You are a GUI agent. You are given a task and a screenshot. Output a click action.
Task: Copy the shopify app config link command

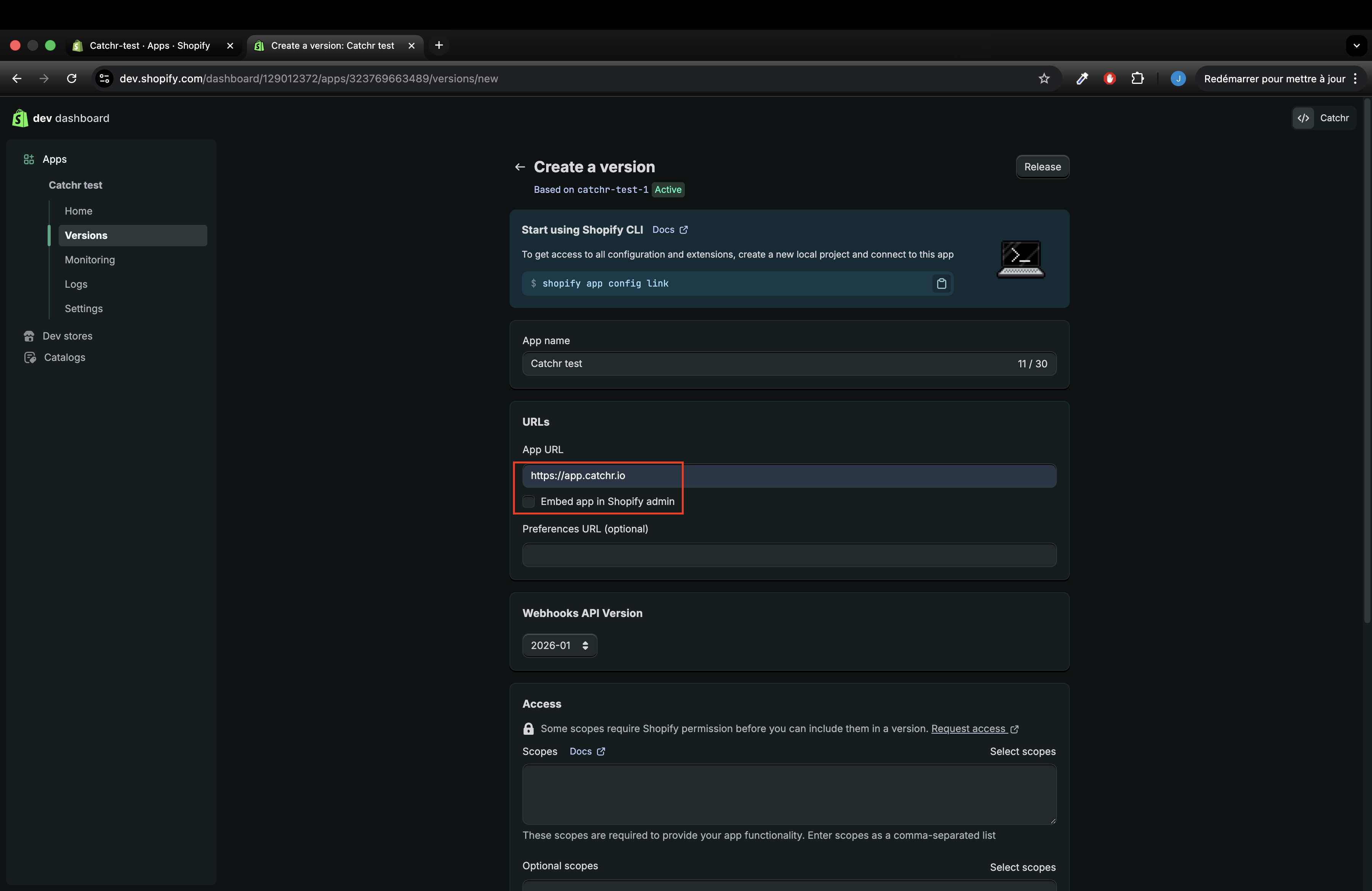coord(941,284)
